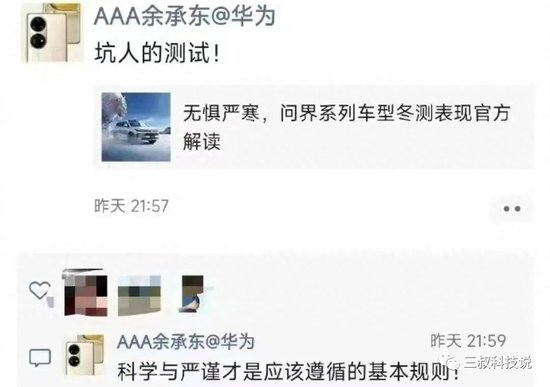Open the commenter's phone avatar

85,355
